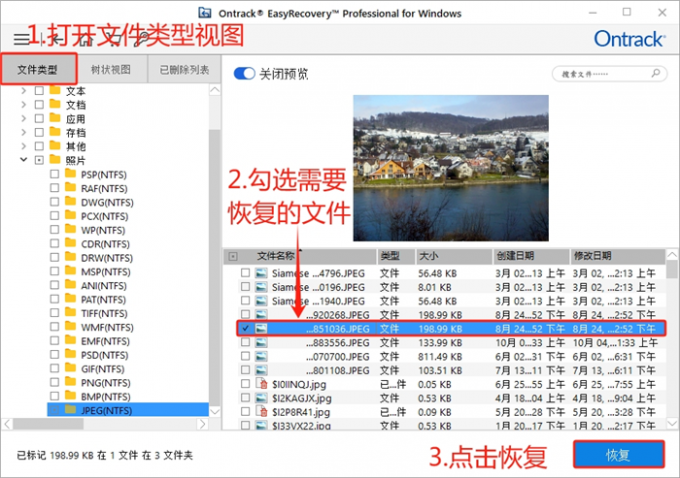Toggle select-all checkbox in file list header
The height and width of the screenshot is (478, 680).
pyautogui.click(x=233, y=256)
